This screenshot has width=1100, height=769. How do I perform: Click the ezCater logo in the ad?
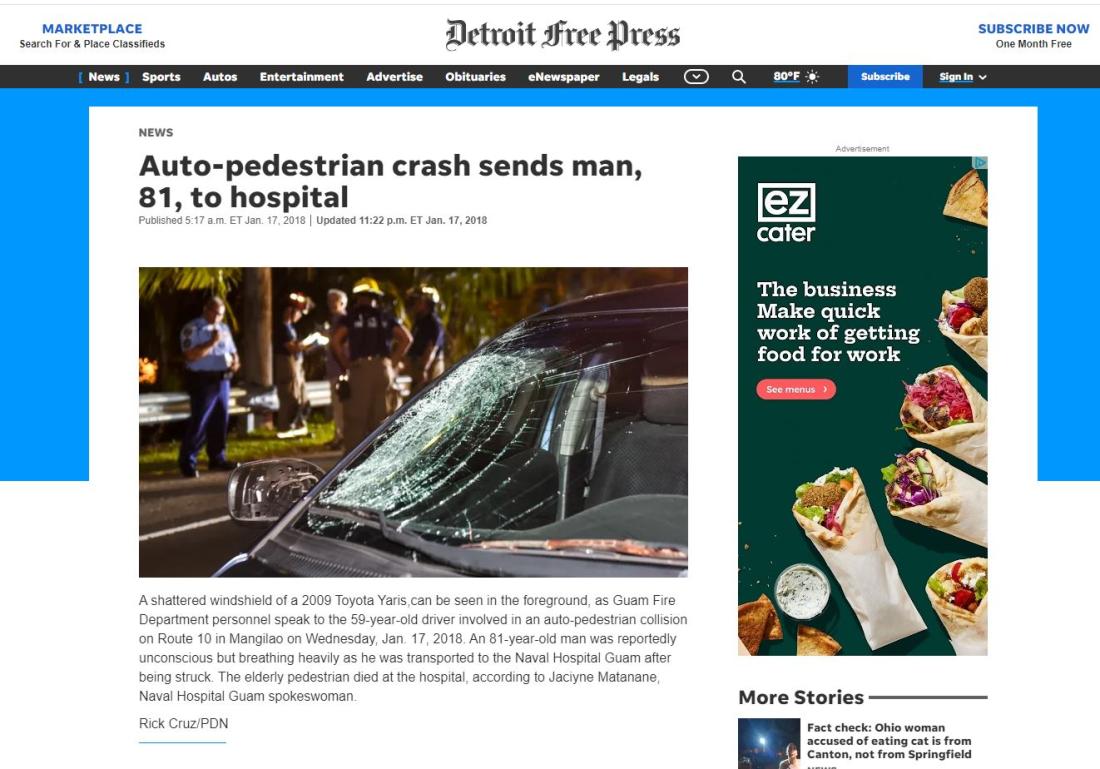click(x=786, y=213)
